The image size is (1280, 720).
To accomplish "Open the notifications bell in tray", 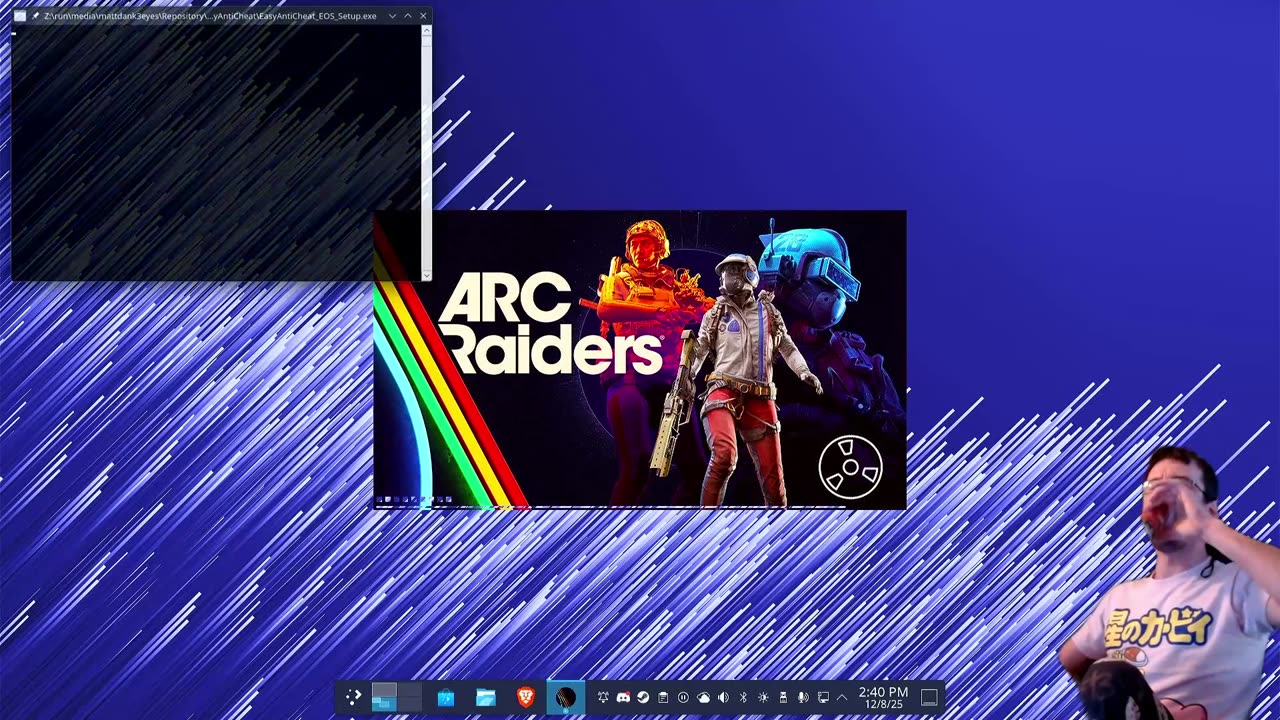I will point(603,697).
